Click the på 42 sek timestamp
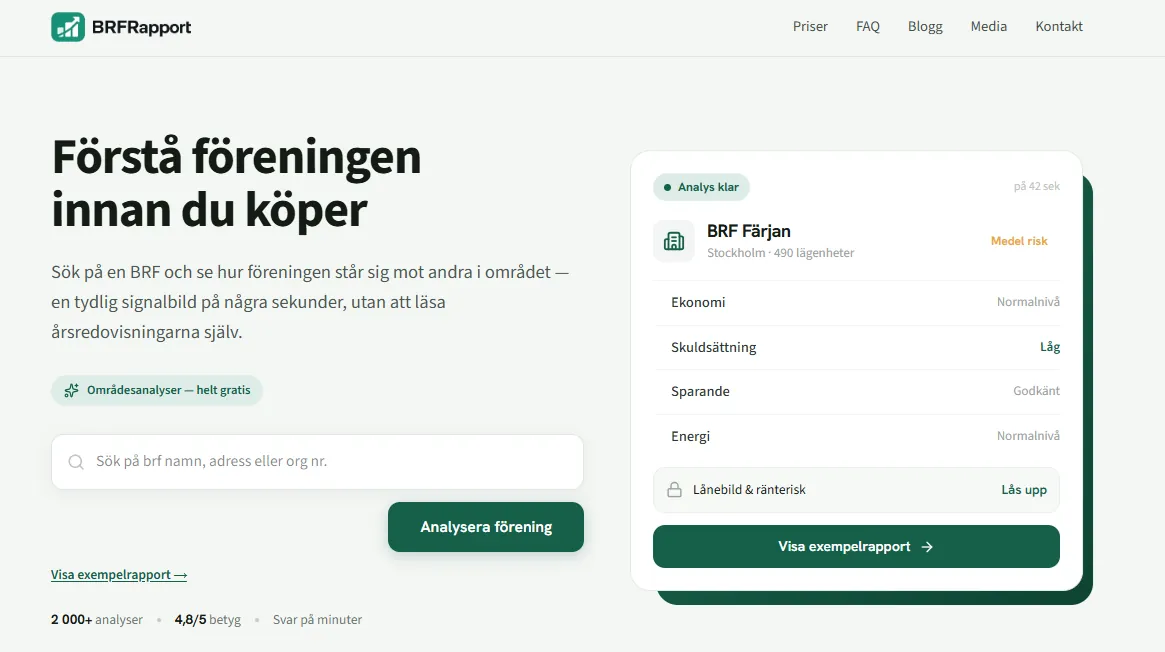This screenshot has height=652, width=1165. (x=1037, y=186)
